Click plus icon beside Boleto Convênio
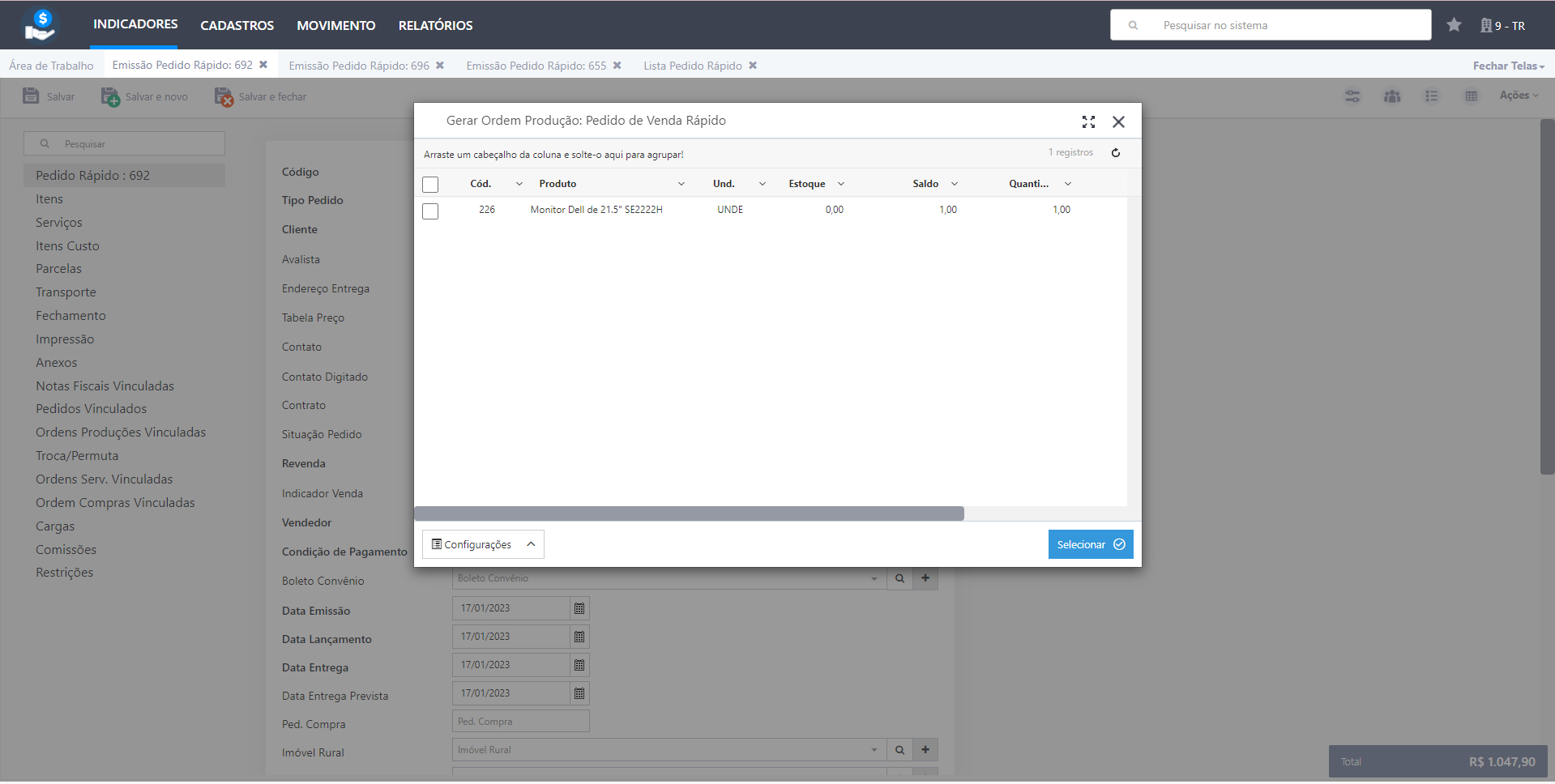Screen dimensions: 1555x784 pyautogui.click(x=925, y=578)
